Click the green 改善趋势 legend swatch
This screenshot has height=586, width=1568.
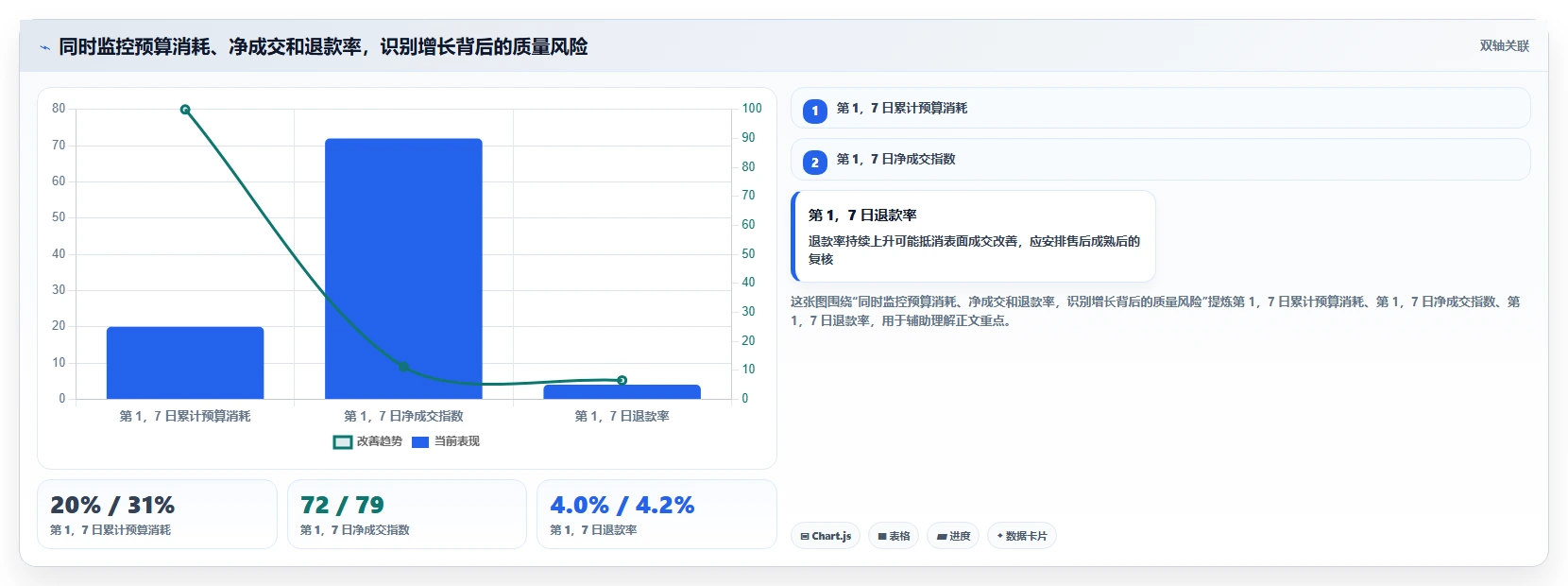343,442
